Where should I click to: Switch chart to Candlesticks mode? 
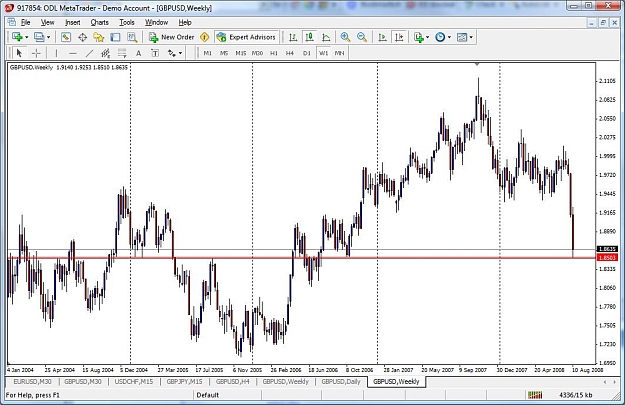coord(309,37)
